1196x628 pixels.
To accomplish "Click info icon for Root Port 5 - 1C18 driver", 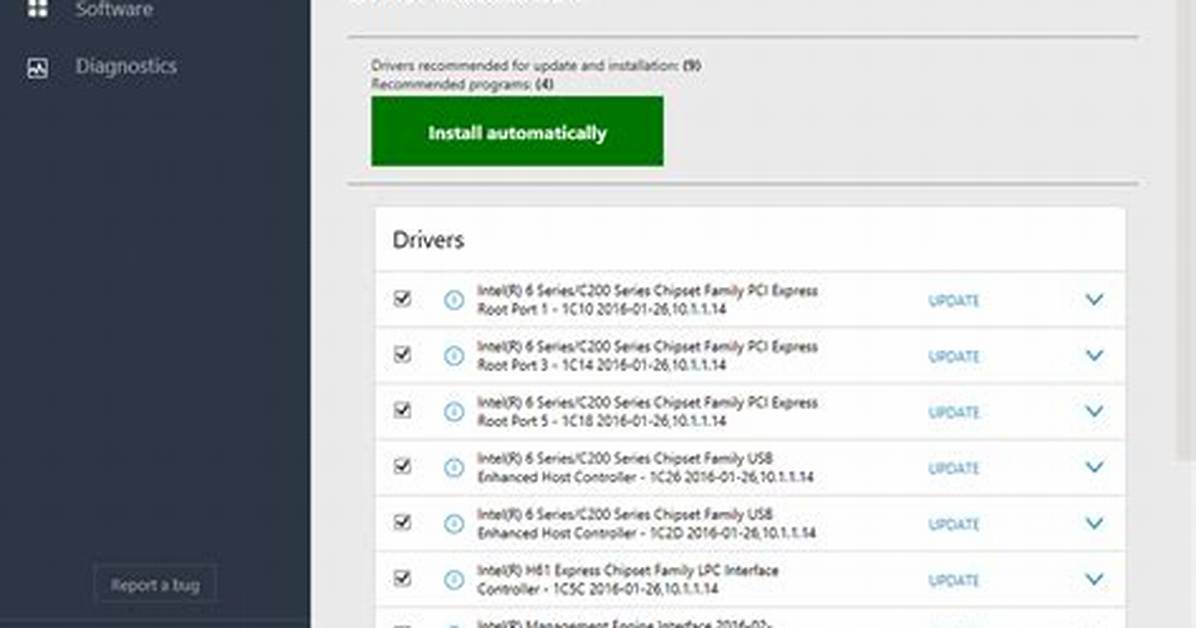I will click(454, 412).
